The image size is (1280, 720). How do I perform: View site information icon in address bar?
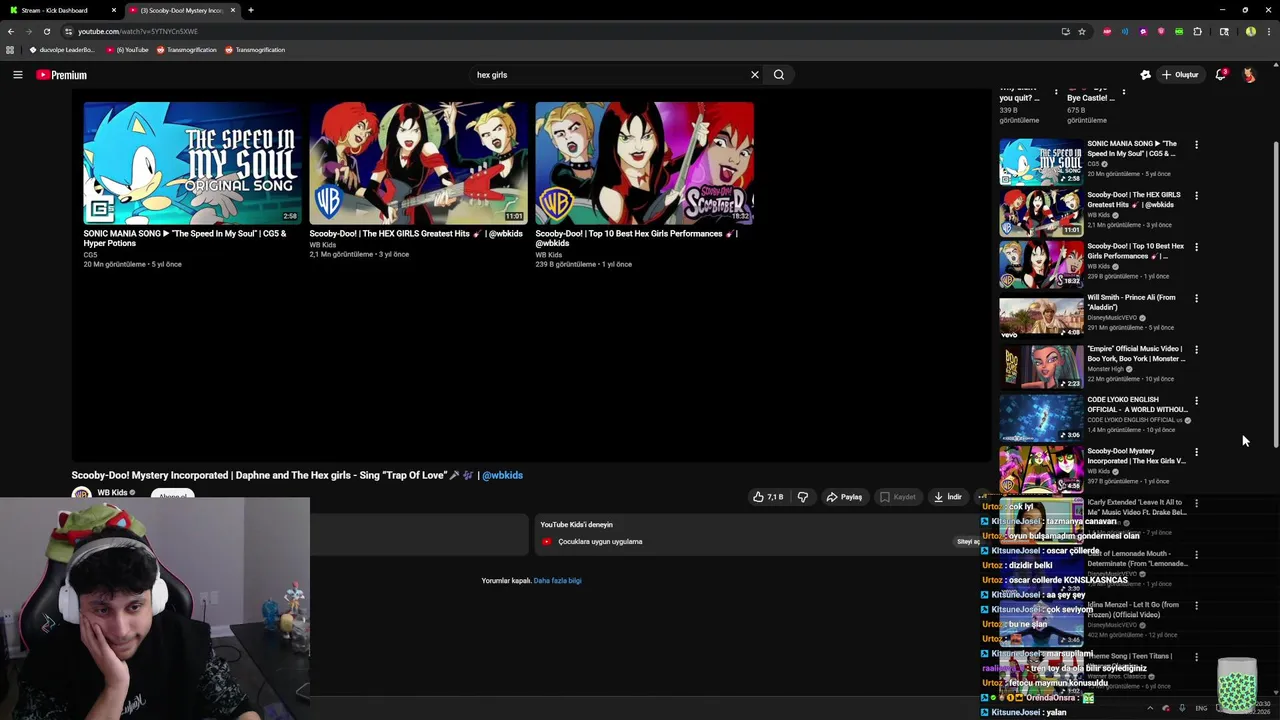pyautogui.click(x=68, y=31)
